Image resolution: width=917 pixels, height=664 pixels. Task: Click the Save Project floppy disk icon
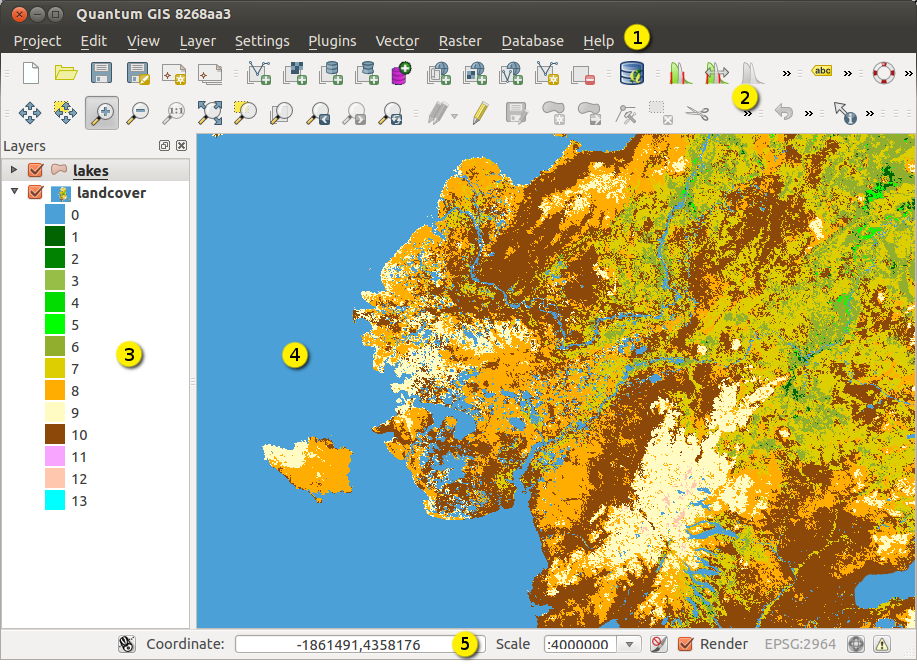(x=101, y=73)
